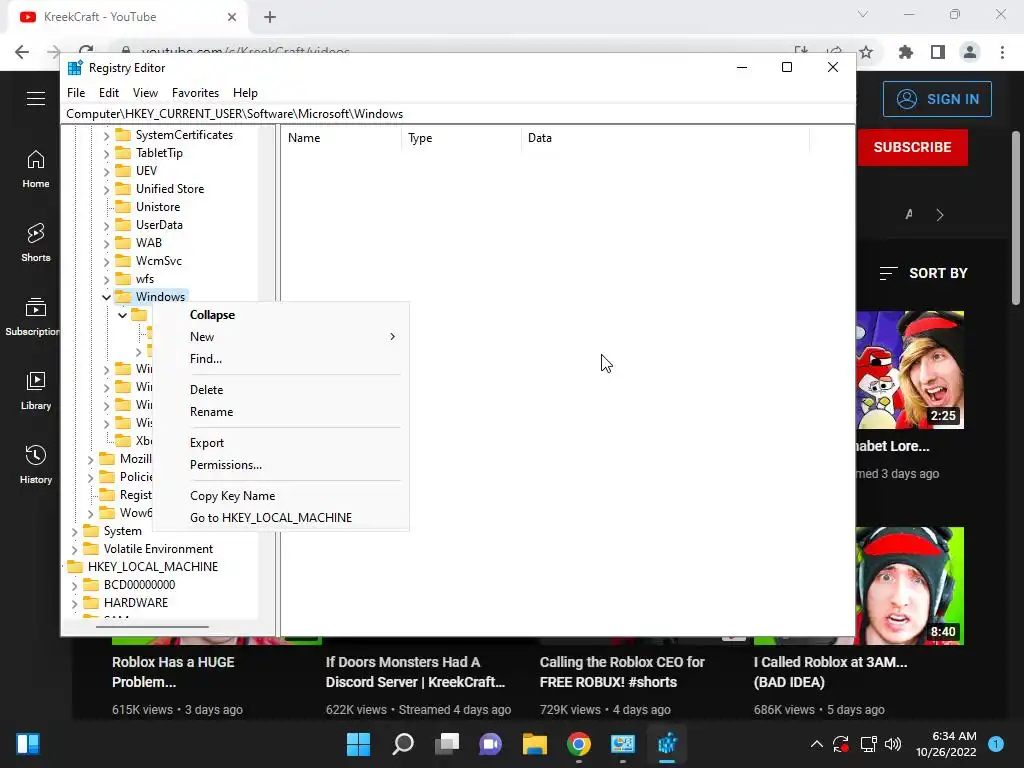The image size is (1024, 768).
Task: Toggle Chrome side panel icon
Action: [x=938, y=52]
